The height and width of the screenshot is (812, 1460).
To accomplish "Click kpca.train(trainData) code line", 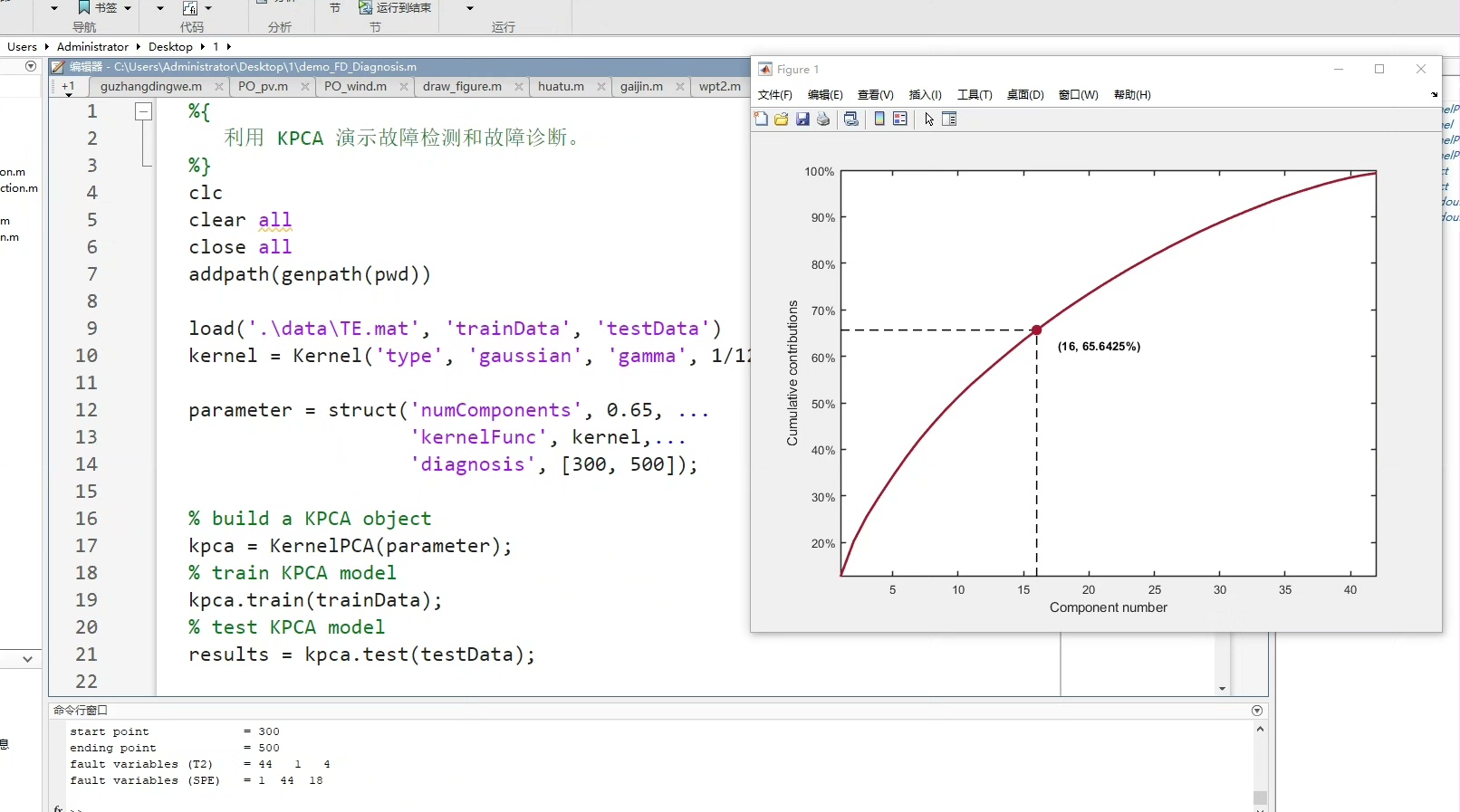I will (315, 600).
